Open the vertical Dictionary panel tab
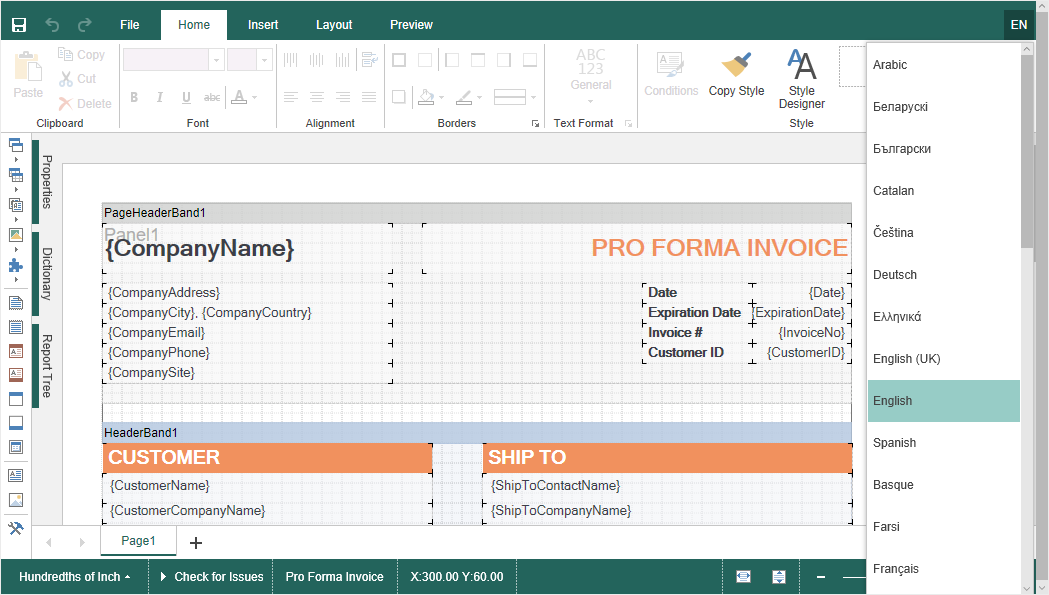Viewport: 1049px width, 595px height. pos(46,274)
